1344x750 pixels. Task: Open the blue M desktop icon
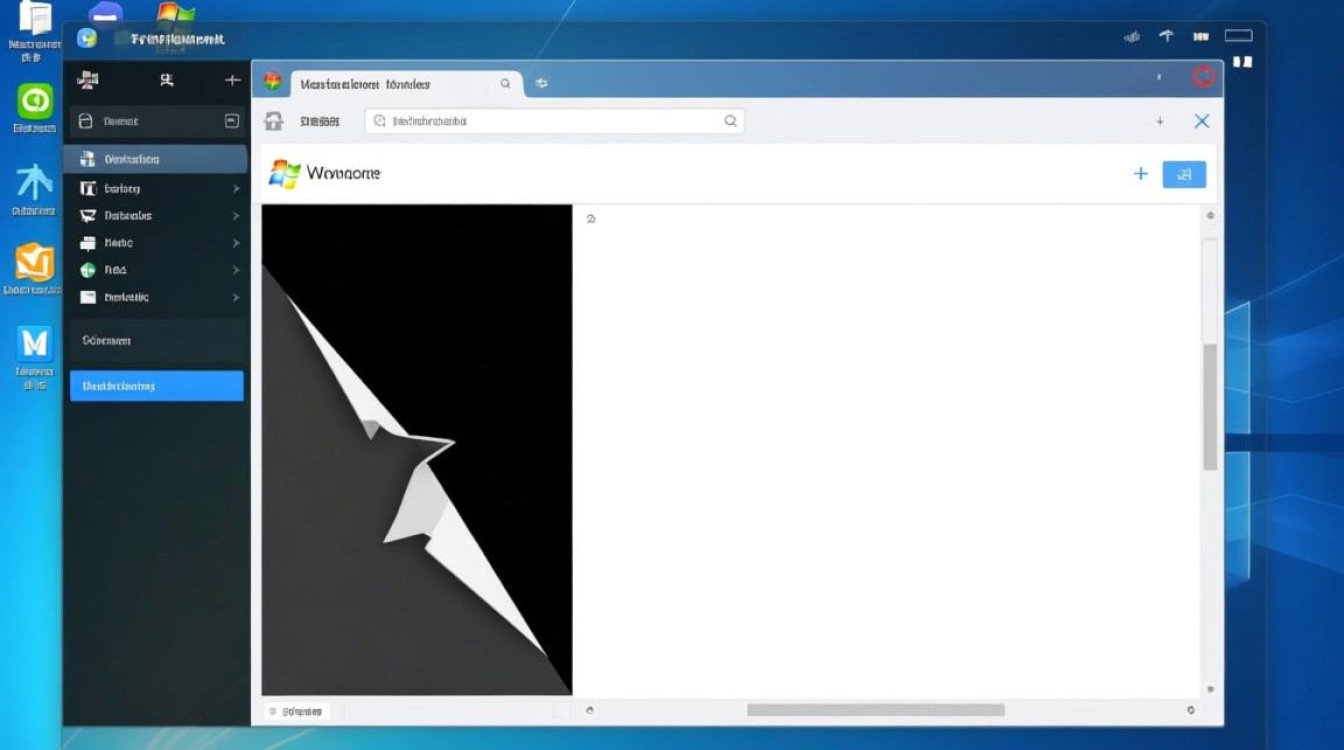[35, 344]
